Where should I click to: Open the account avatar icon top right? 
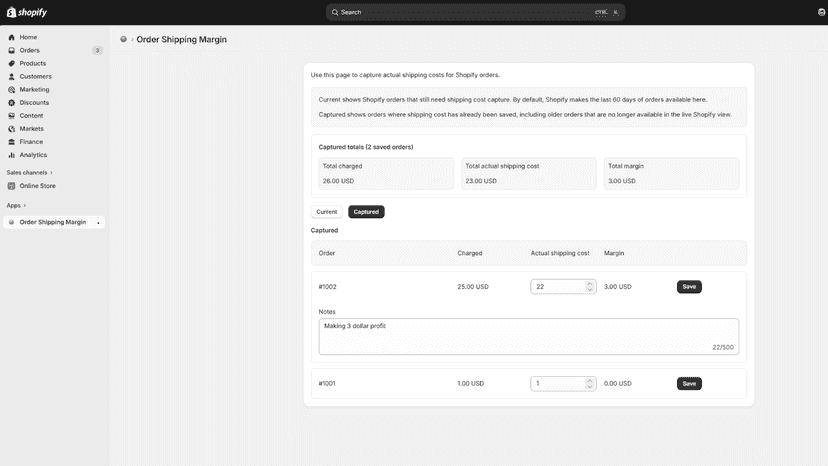pyautogui.click(x=822, y=12)
